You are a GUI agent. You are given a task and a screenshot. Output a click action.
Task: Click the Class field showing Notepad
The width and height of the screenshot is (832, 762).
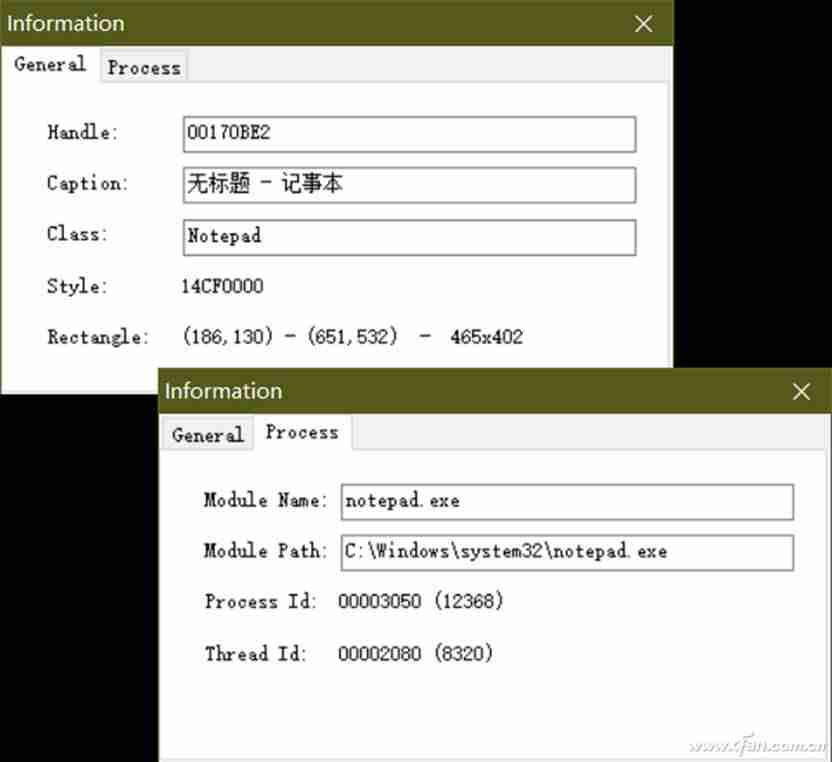pos(409,237)
